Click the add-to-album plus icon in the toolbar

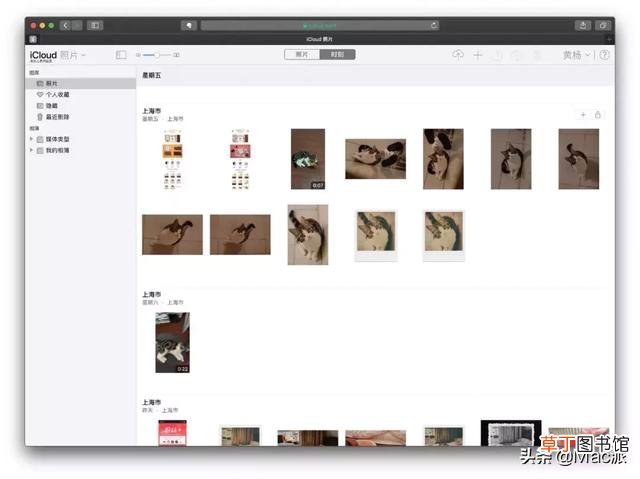(x=478, y=55)
